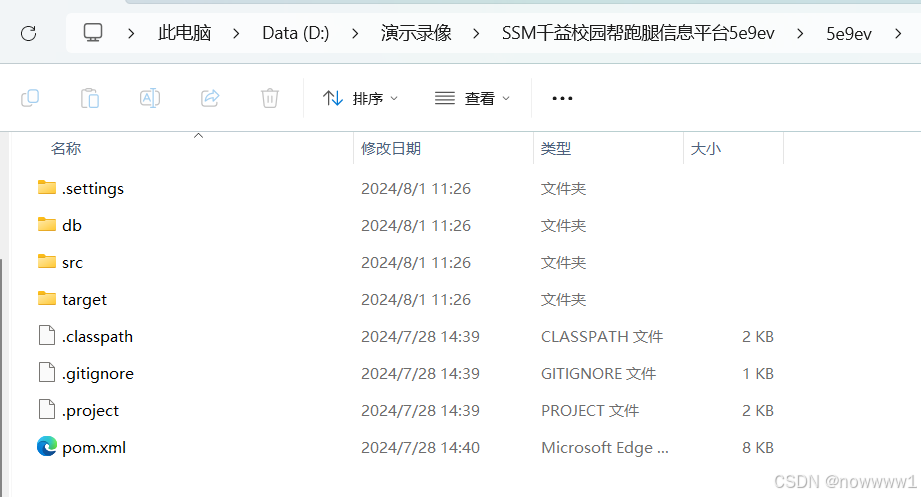Go to Data (D:) in address bar
The width and height of the screenshot is (921, 497).
tap(295, 33)
